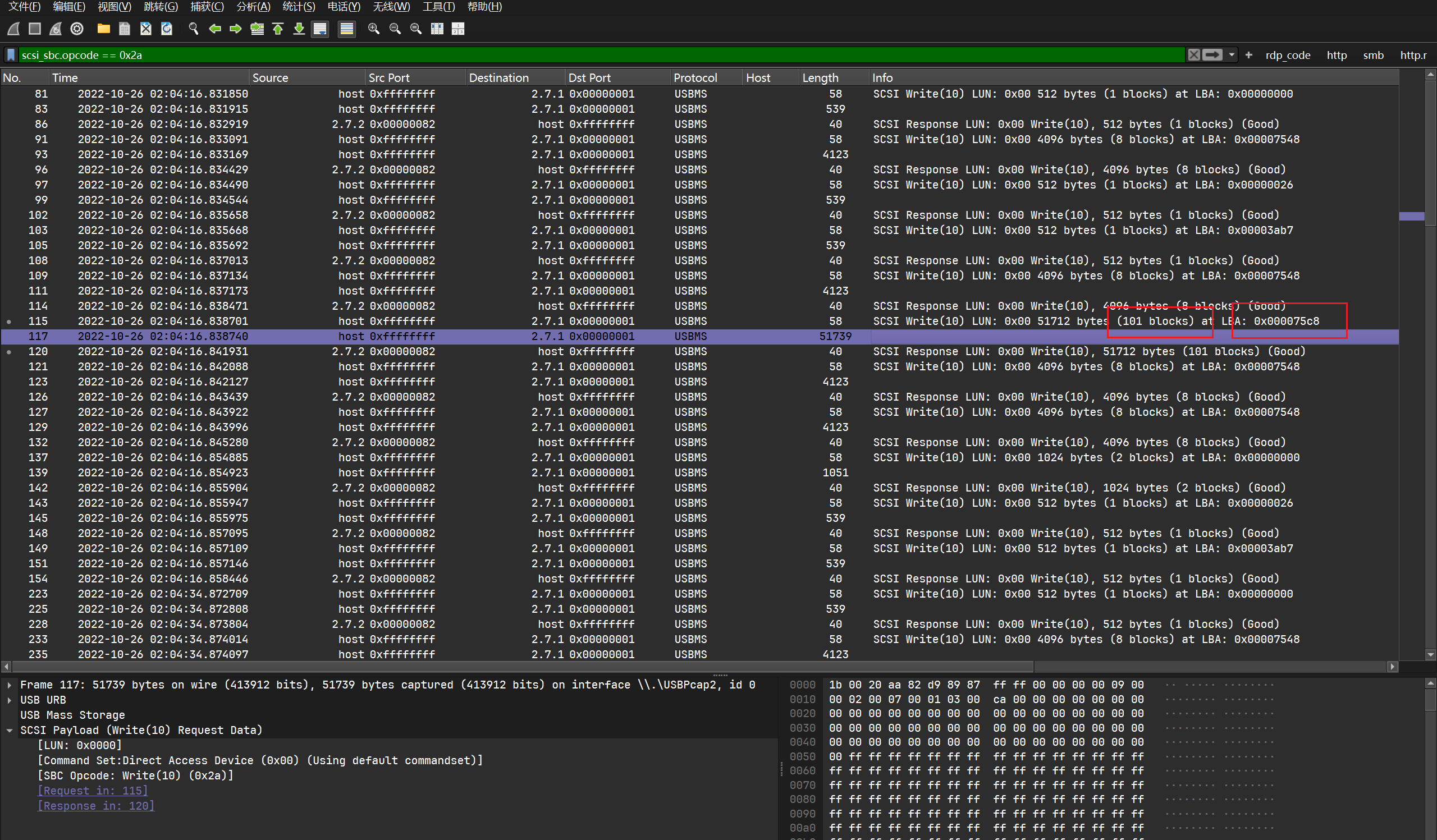Clear the display filter with X button
1437x840 pixels.
point(1193,54)
